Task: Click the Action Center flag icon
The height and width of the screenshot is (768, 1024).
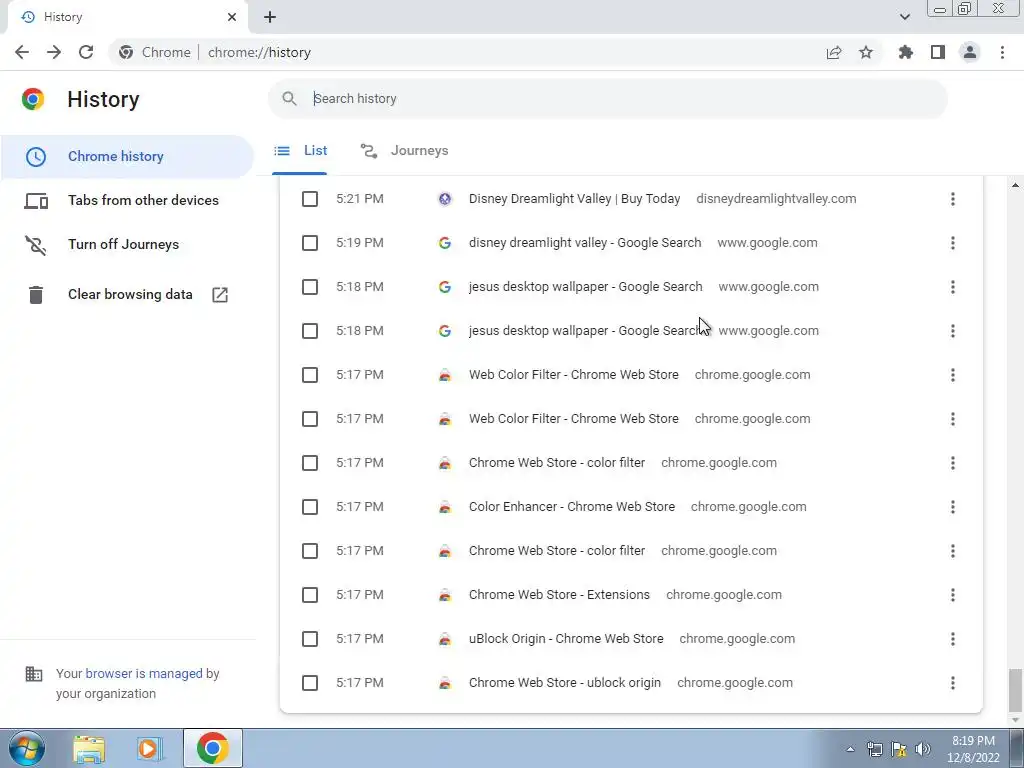Action: [x=899, y=749]
